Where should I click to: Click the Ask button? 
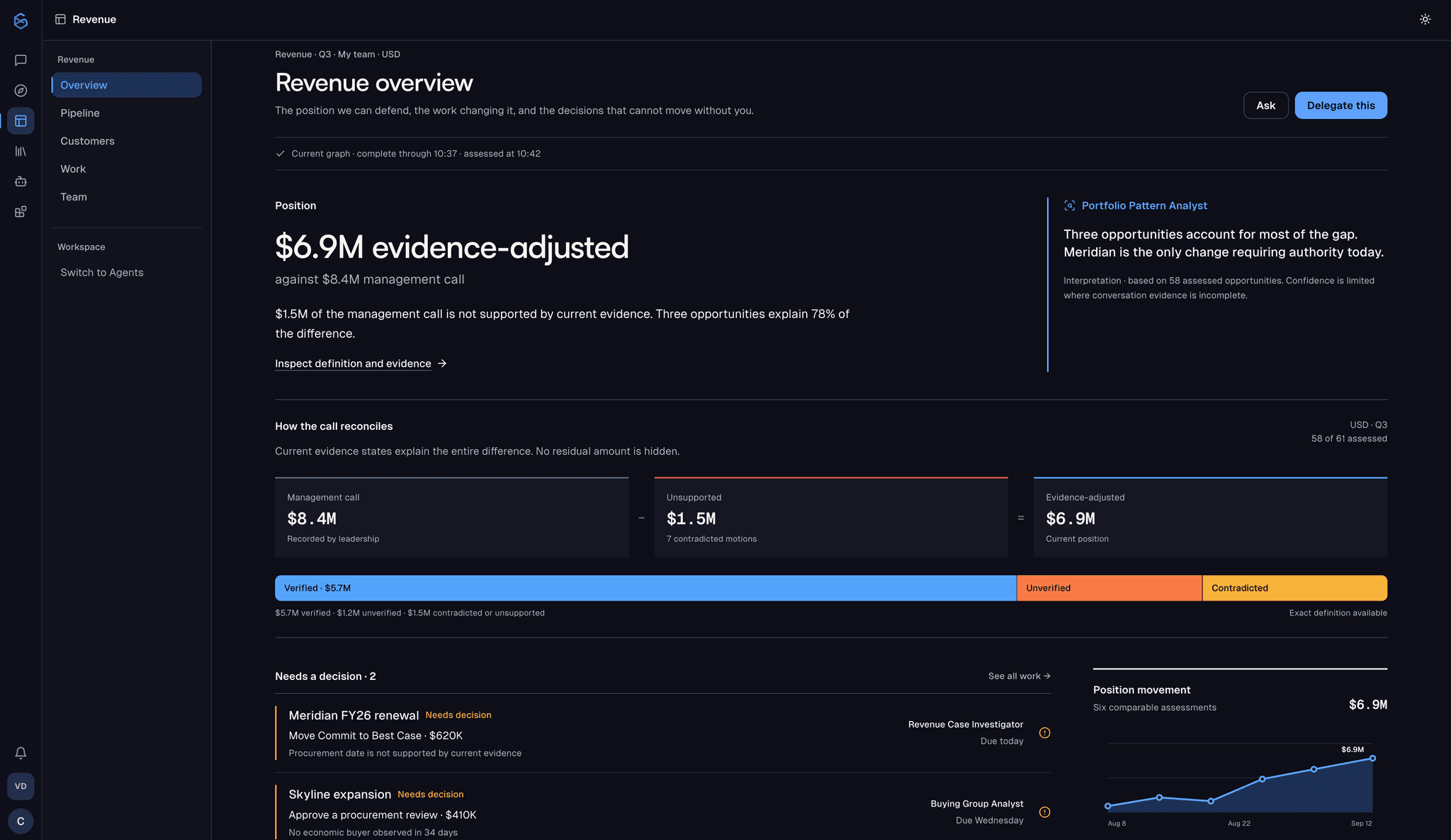[x=1265, y=106]
